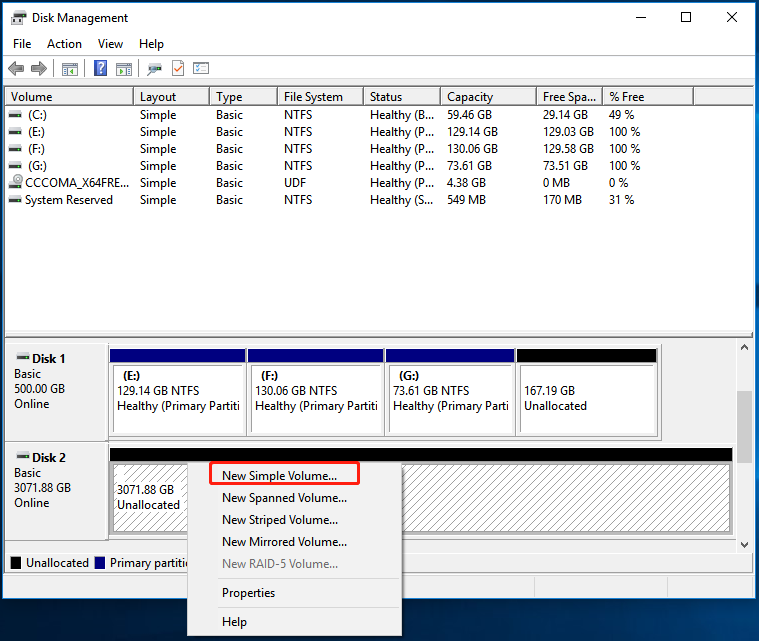Click the Forward arrow toolbar icon
759x641 pixels.
click(39, 69)
